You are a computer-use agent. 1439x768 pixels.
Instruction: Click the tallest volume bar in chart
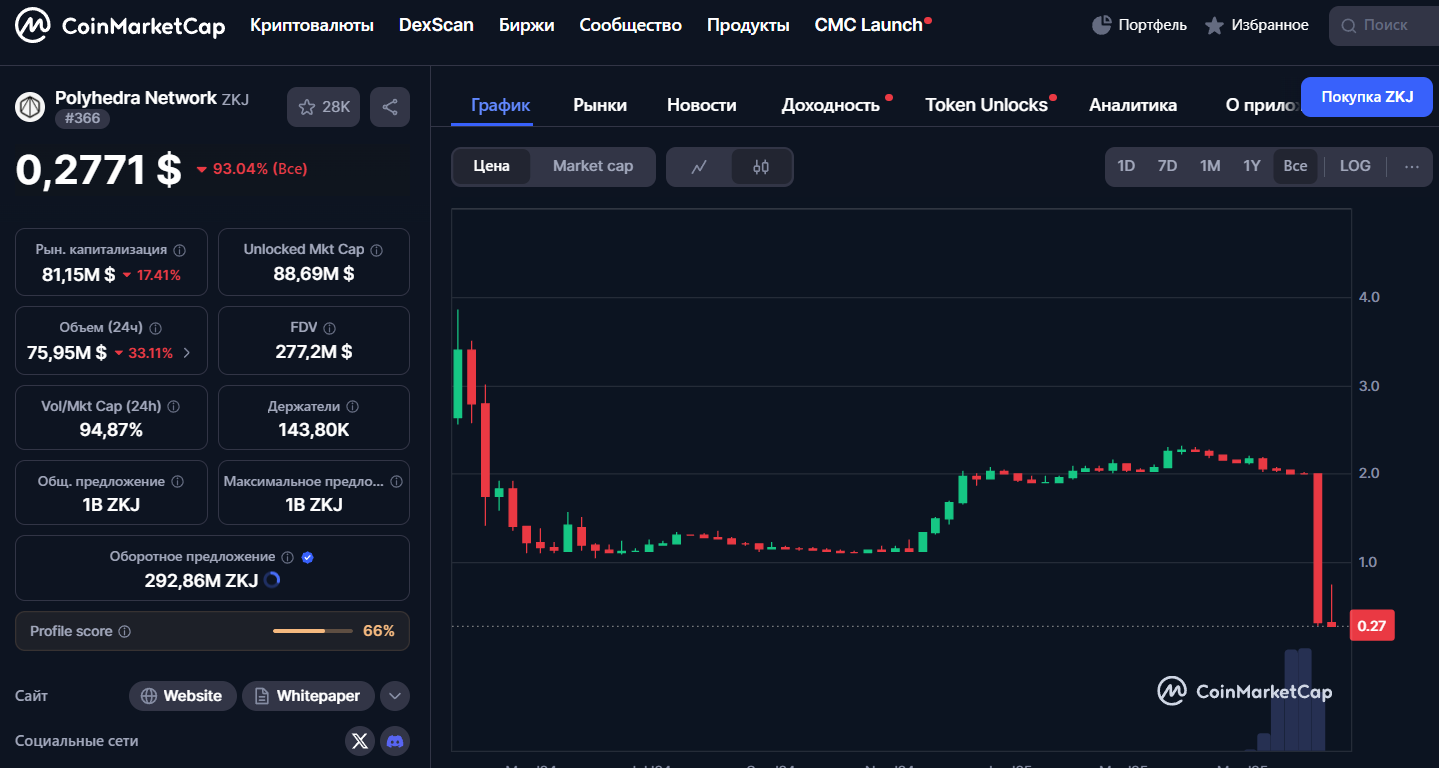click(x=1304, y=700)
